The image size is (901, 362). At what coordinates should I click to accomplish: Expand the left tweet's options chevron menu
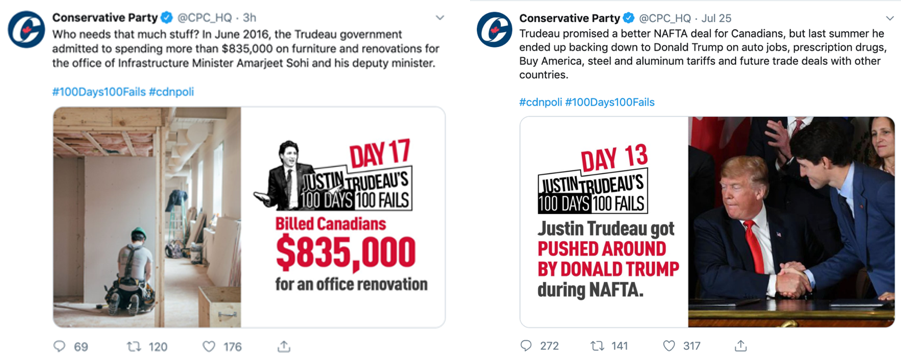click(x=440, y=18)
